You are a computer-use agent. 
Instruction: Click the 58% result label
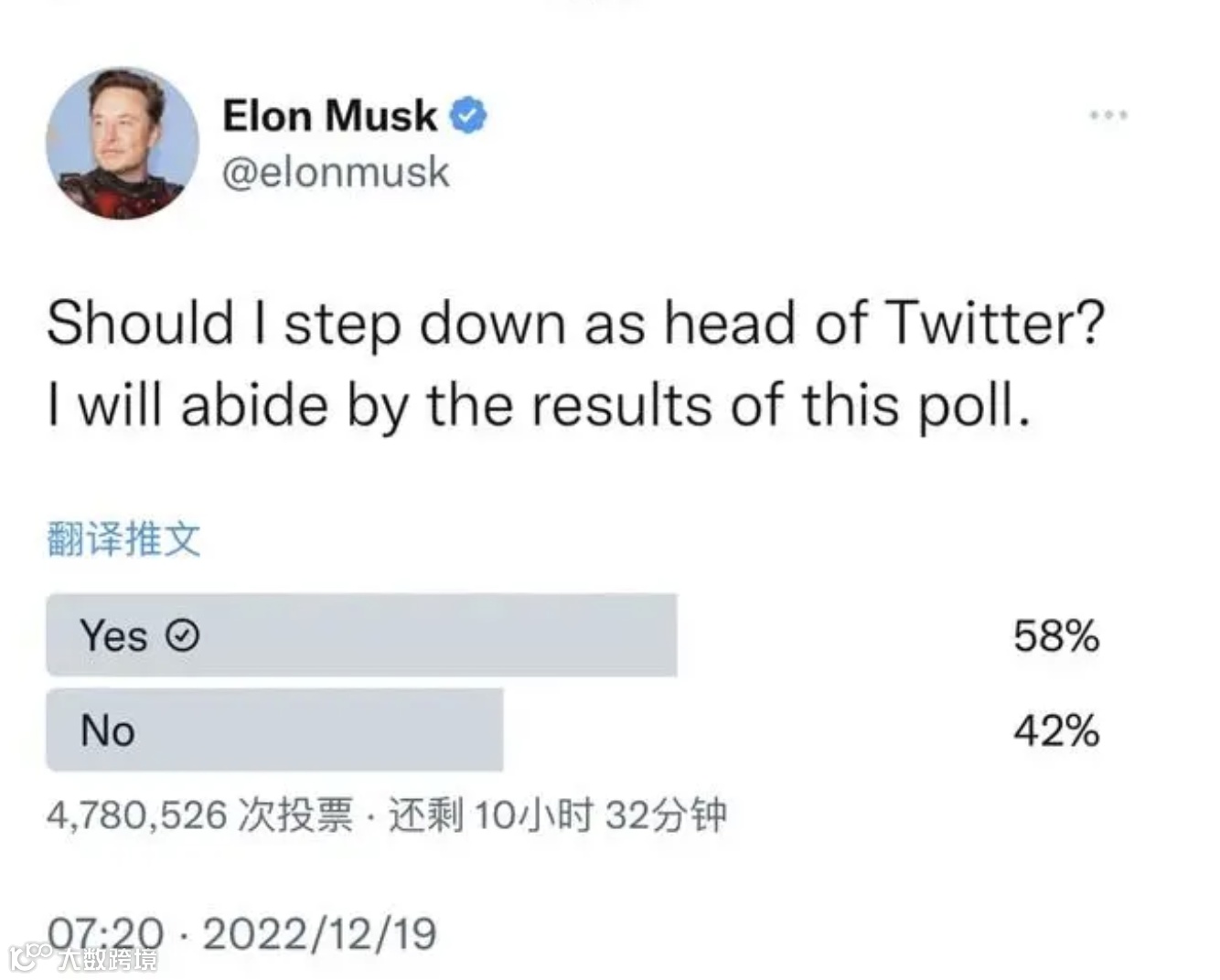[x=1056, y=635]
